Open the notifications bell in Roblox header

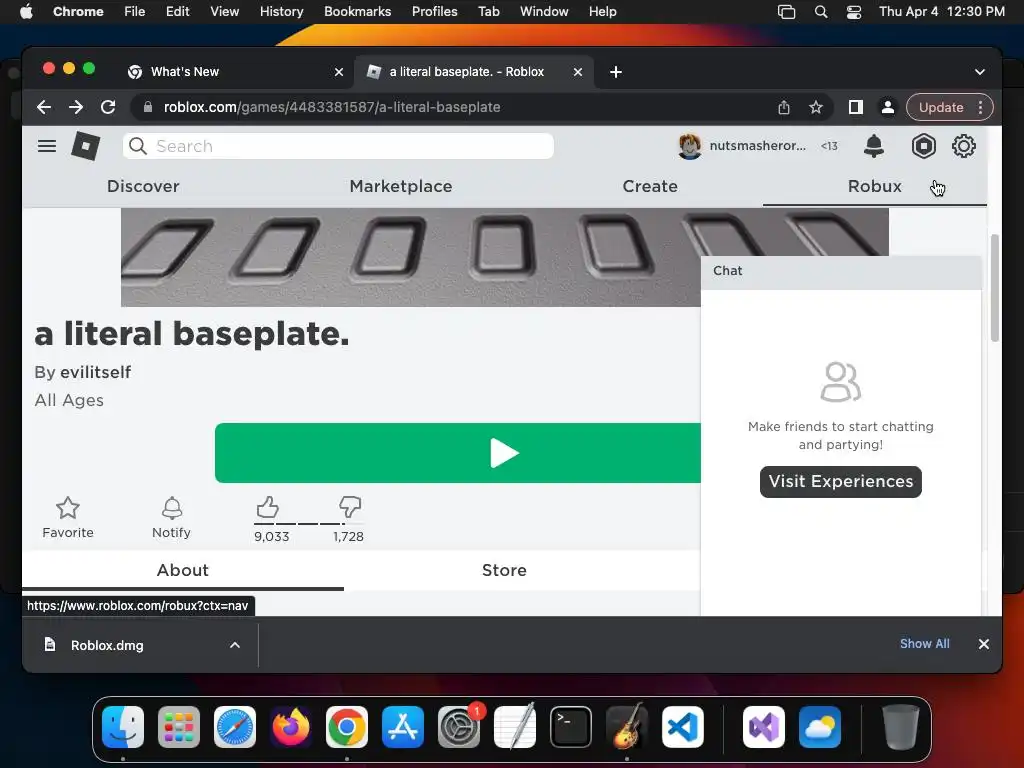[x=873, y=146]
